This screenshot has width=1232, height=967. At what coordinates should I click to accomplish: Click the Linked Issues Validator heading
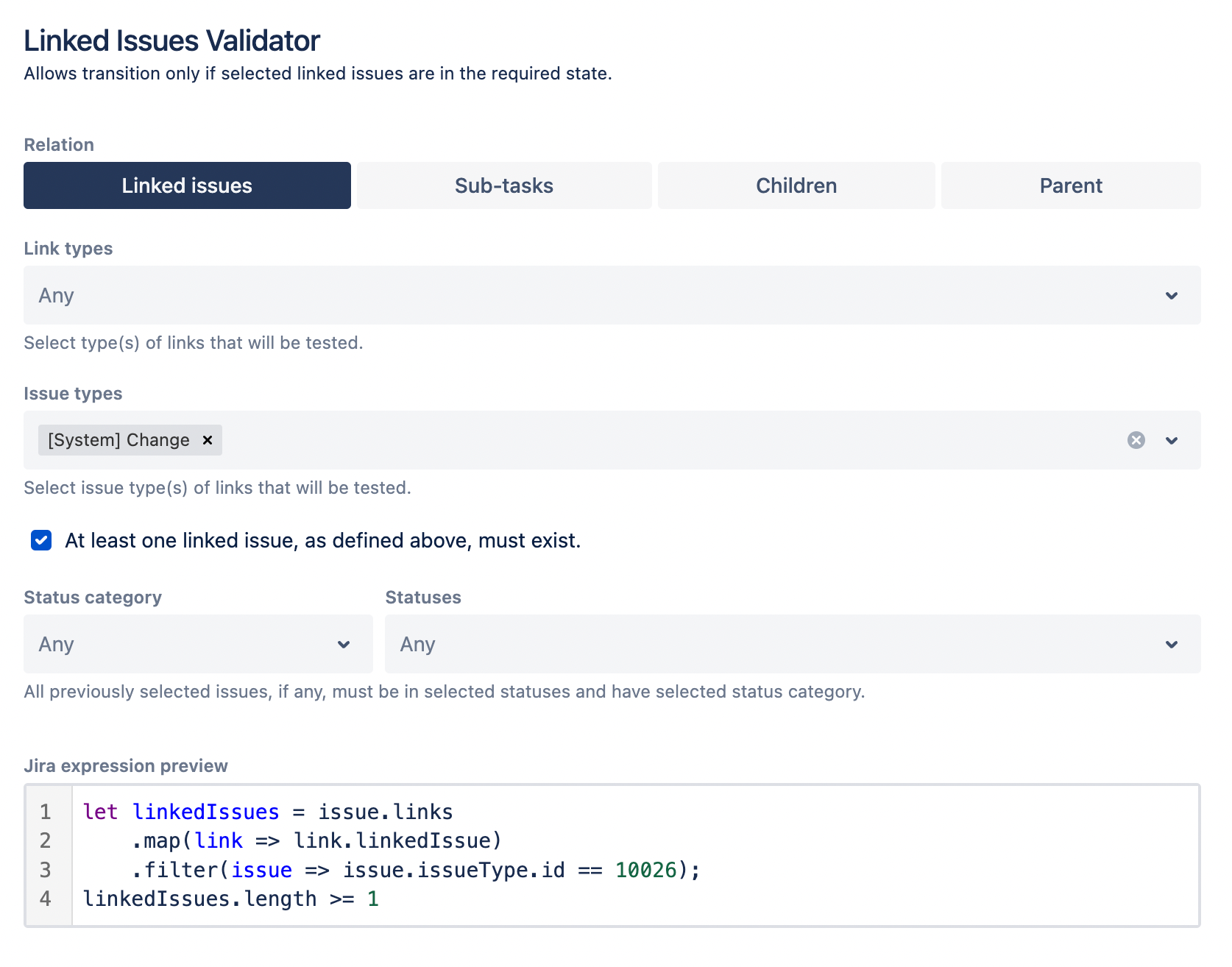click(171, 40)
